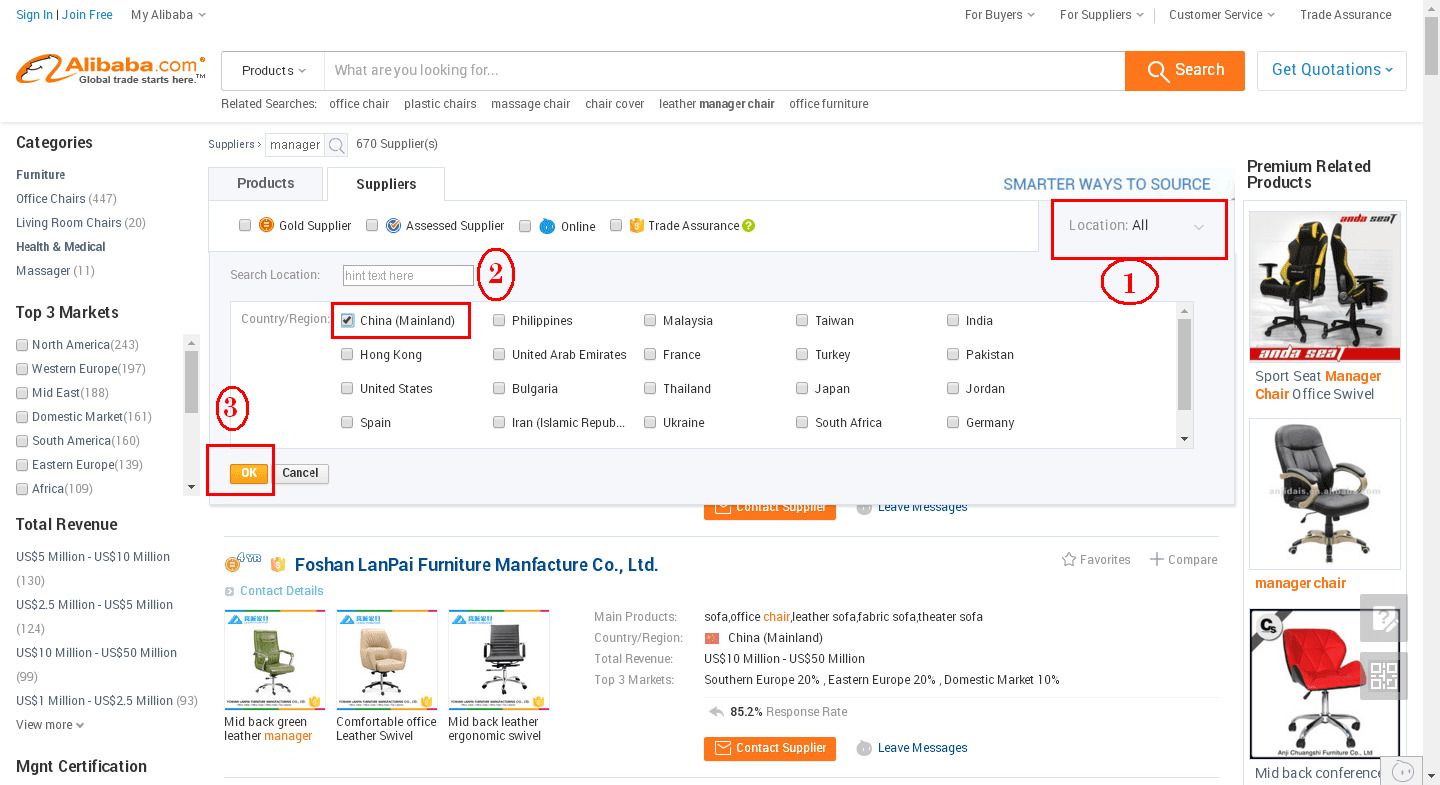This screenshot has height=785, width=1440.
Task: Check the Eastern Europe market checkbox
Action: point(22,465)
